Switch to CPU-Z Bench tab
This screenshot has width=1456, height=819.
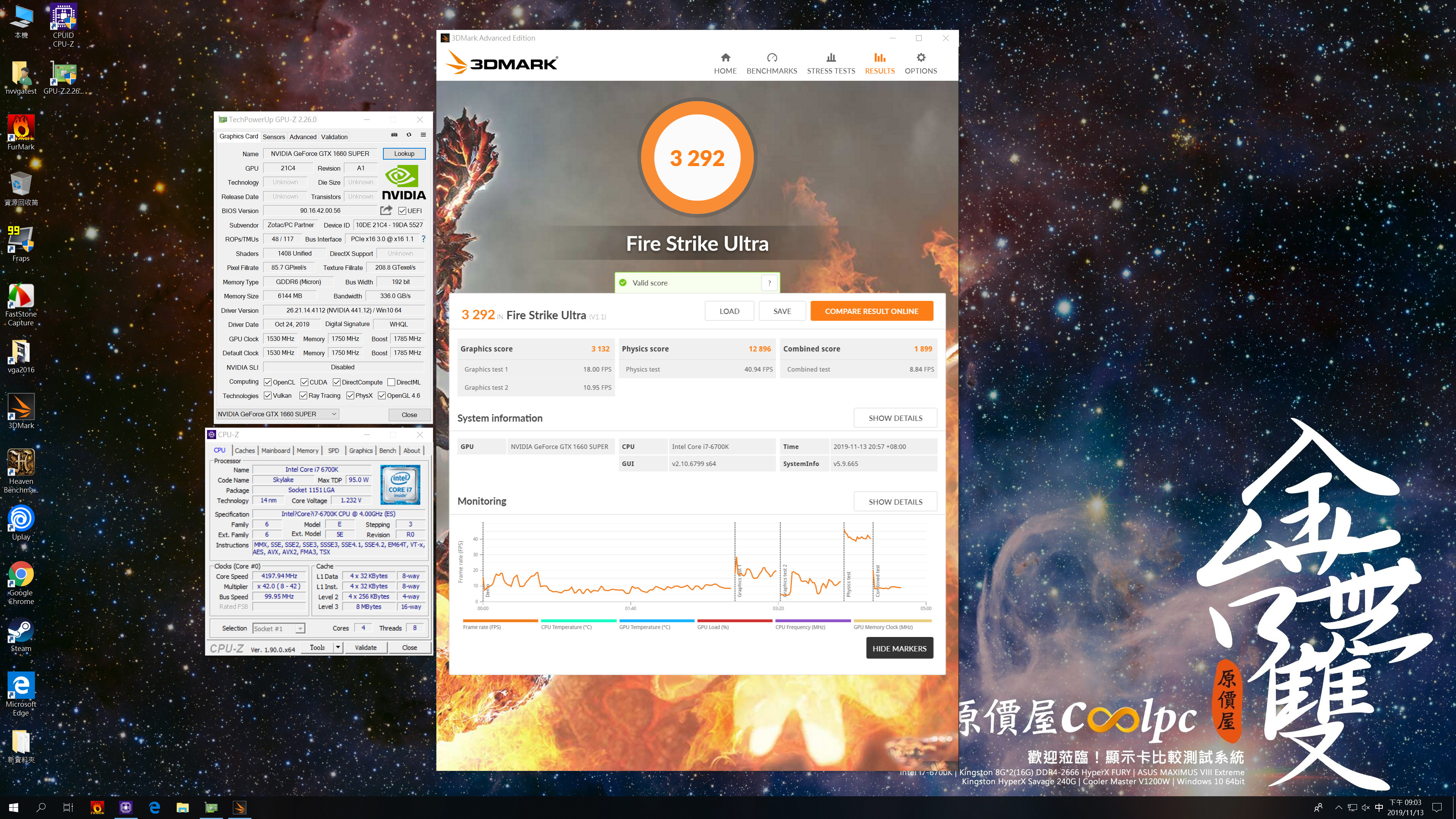click(x=388, y=450)
